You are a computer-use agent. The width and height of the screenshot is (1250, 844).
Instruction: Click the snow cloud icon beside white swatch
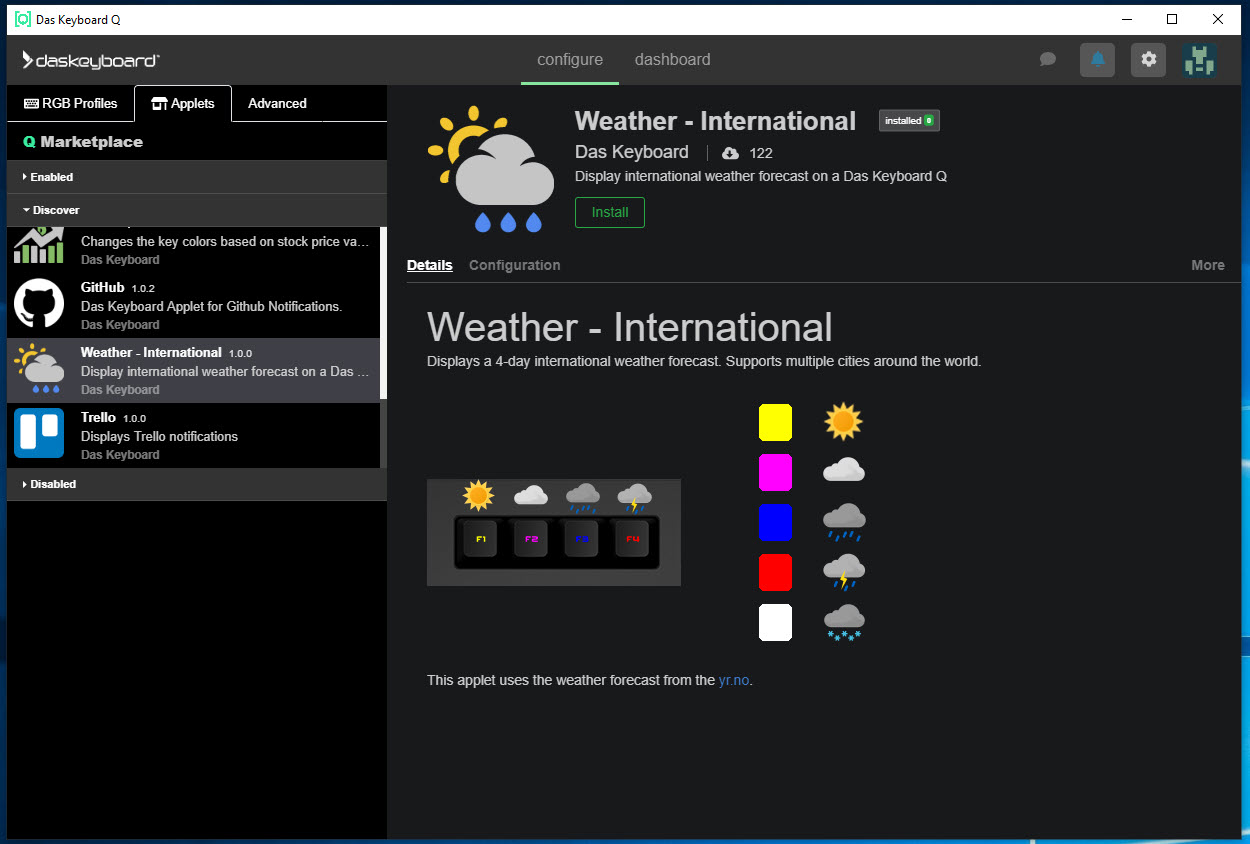[843, 622]
